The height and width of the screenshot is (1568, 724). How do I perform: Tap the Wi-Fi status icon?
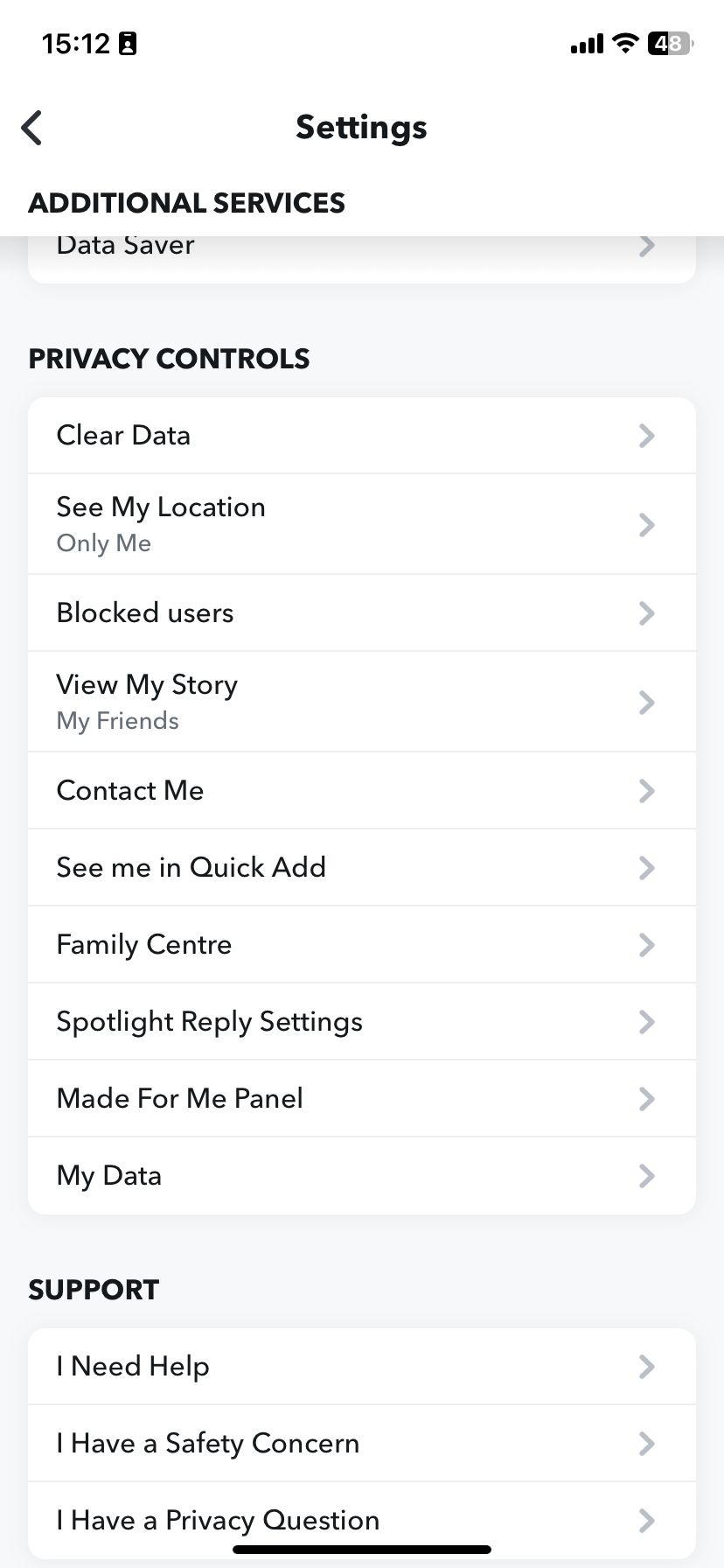coord(625,43)
